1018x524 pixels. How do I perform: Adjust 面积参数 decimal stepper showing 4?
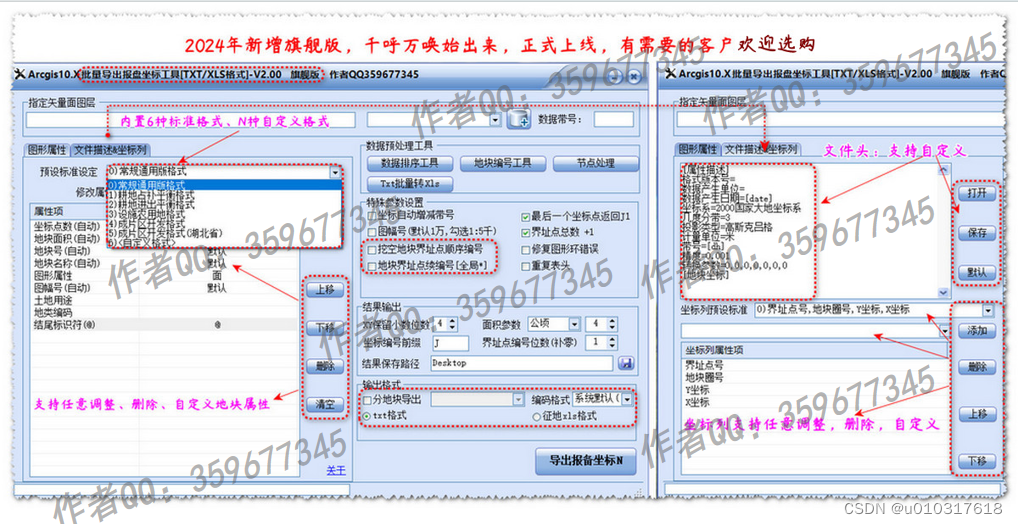612,323
